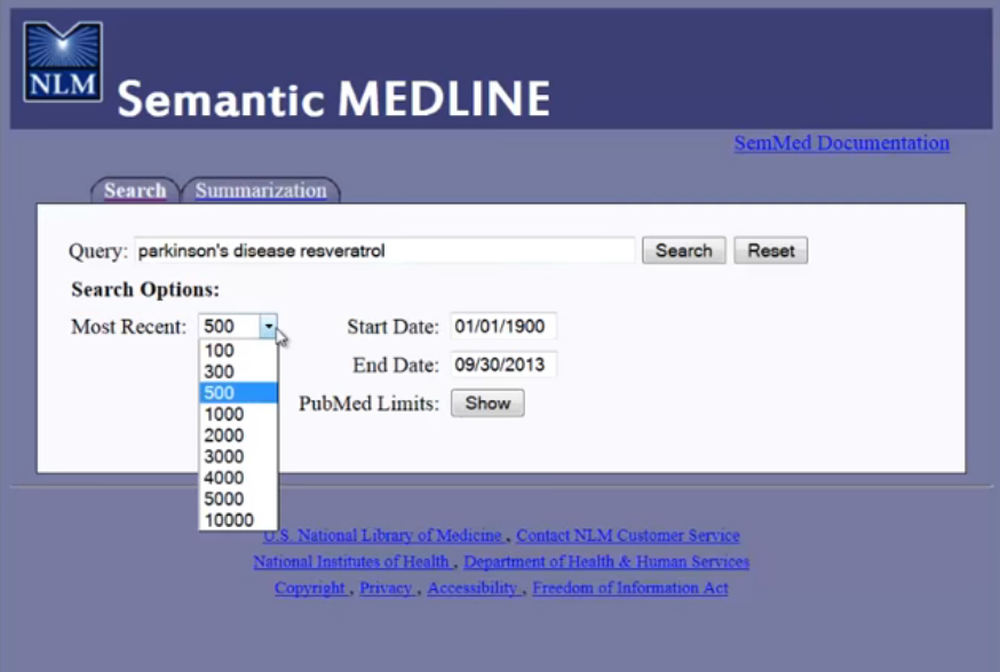
Task: Click the Search button
Action: (684, 251)
